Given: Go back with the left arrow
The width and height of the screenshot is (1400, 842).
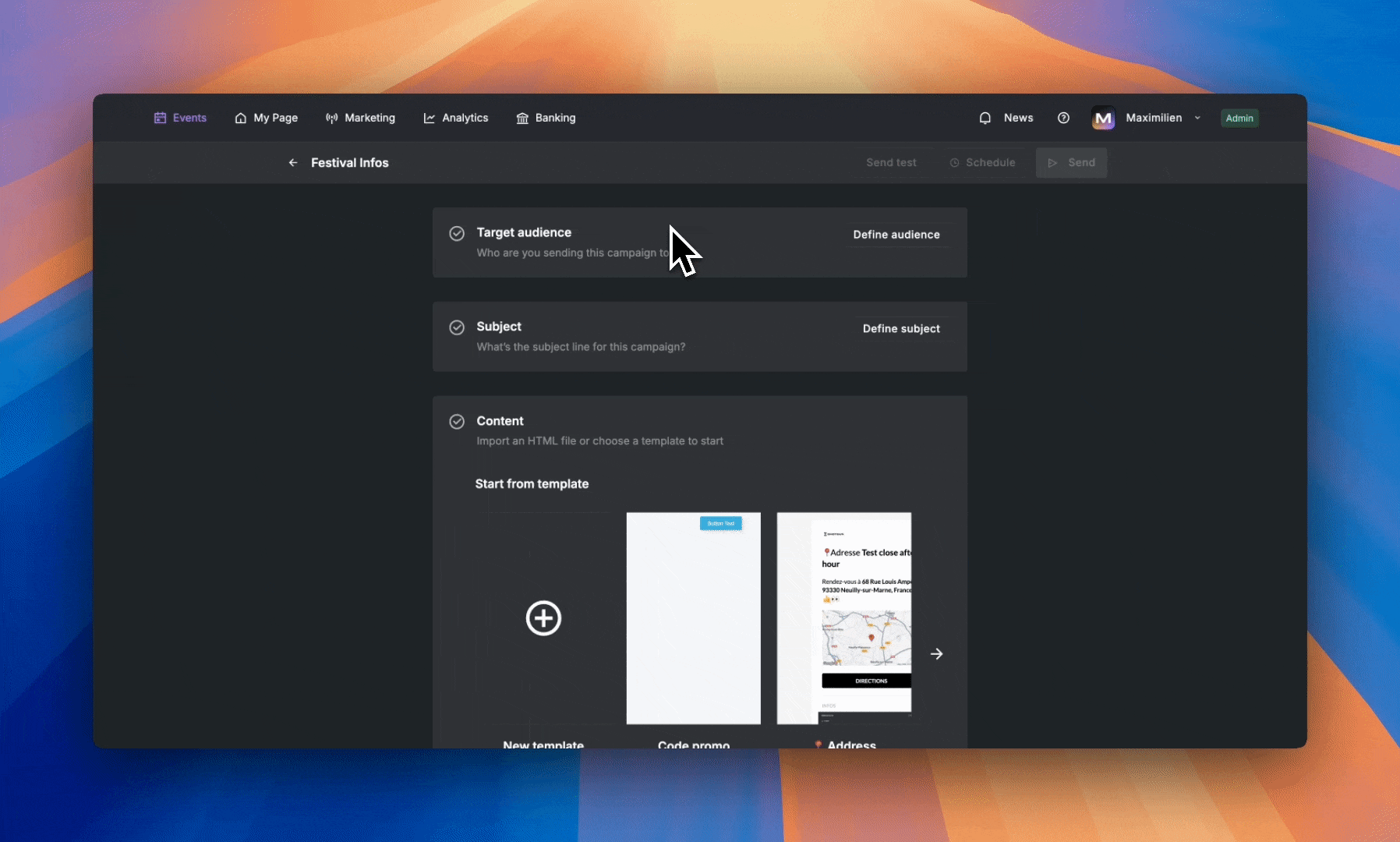Looking at the screenshot, I should pos(293,162).
